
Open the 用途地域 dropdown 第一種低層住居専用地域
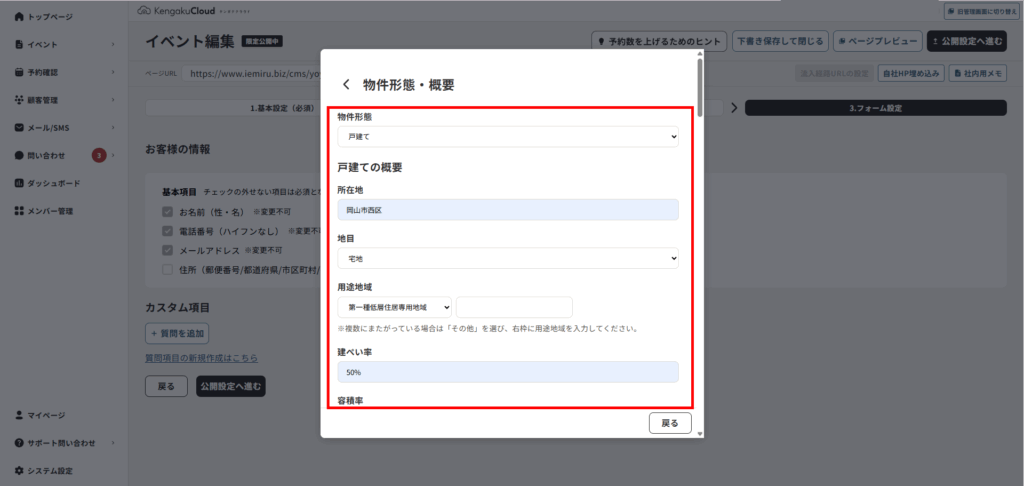coord(394,307)
